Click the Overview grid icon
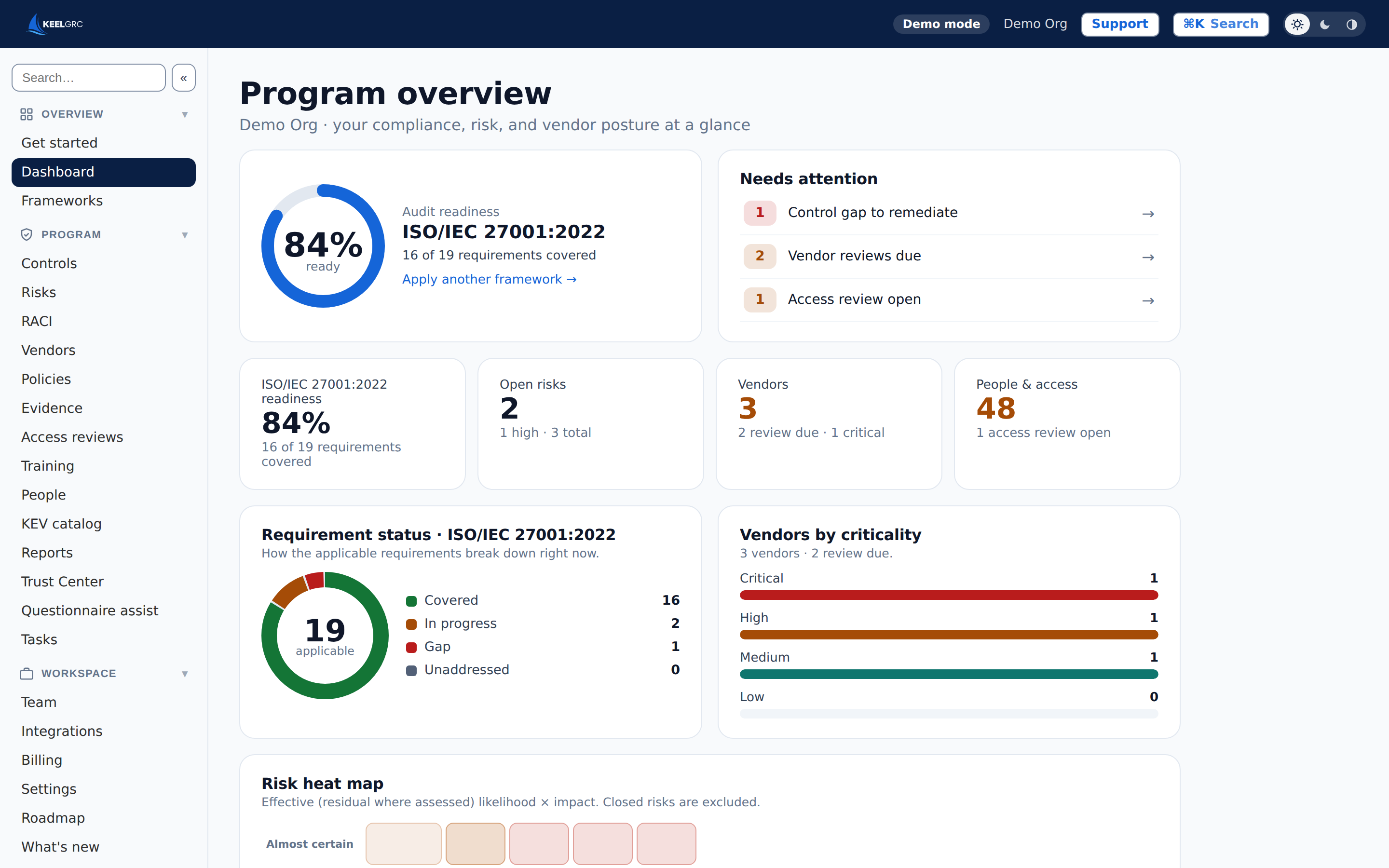Viewport: 1389px width, 868px height. click(x=27, y=114)
